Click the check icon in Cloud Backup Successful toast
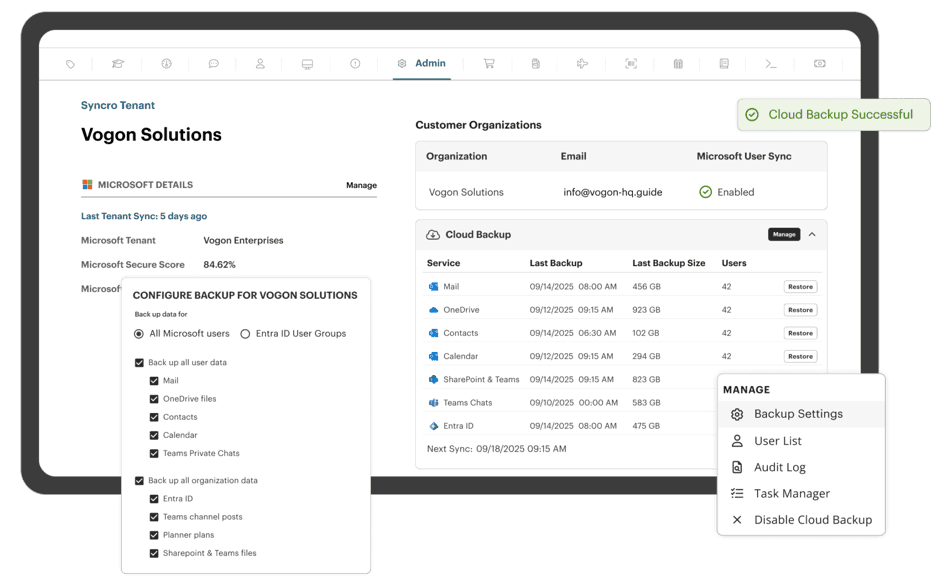 752,114
